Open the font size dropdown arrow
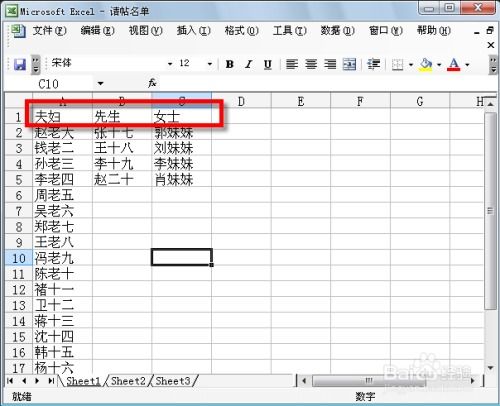This screenshot has width=500, height=406. point(210,64)
